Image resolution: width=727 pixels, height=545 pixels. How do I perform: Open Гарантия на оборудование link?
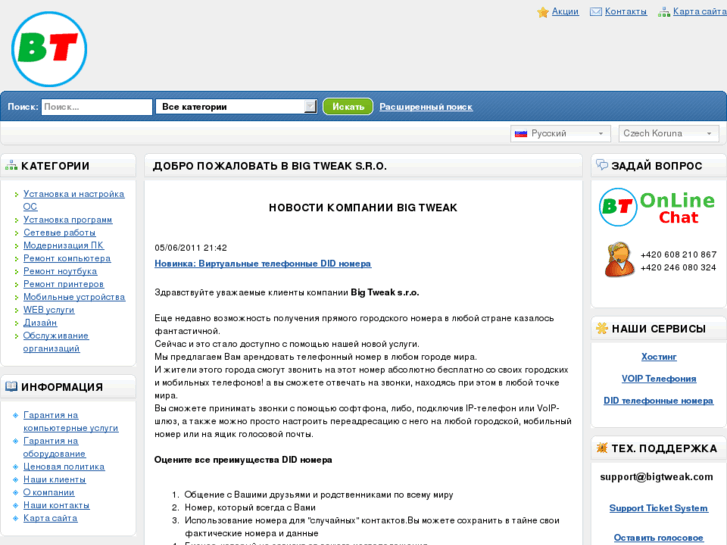[54, 447]
